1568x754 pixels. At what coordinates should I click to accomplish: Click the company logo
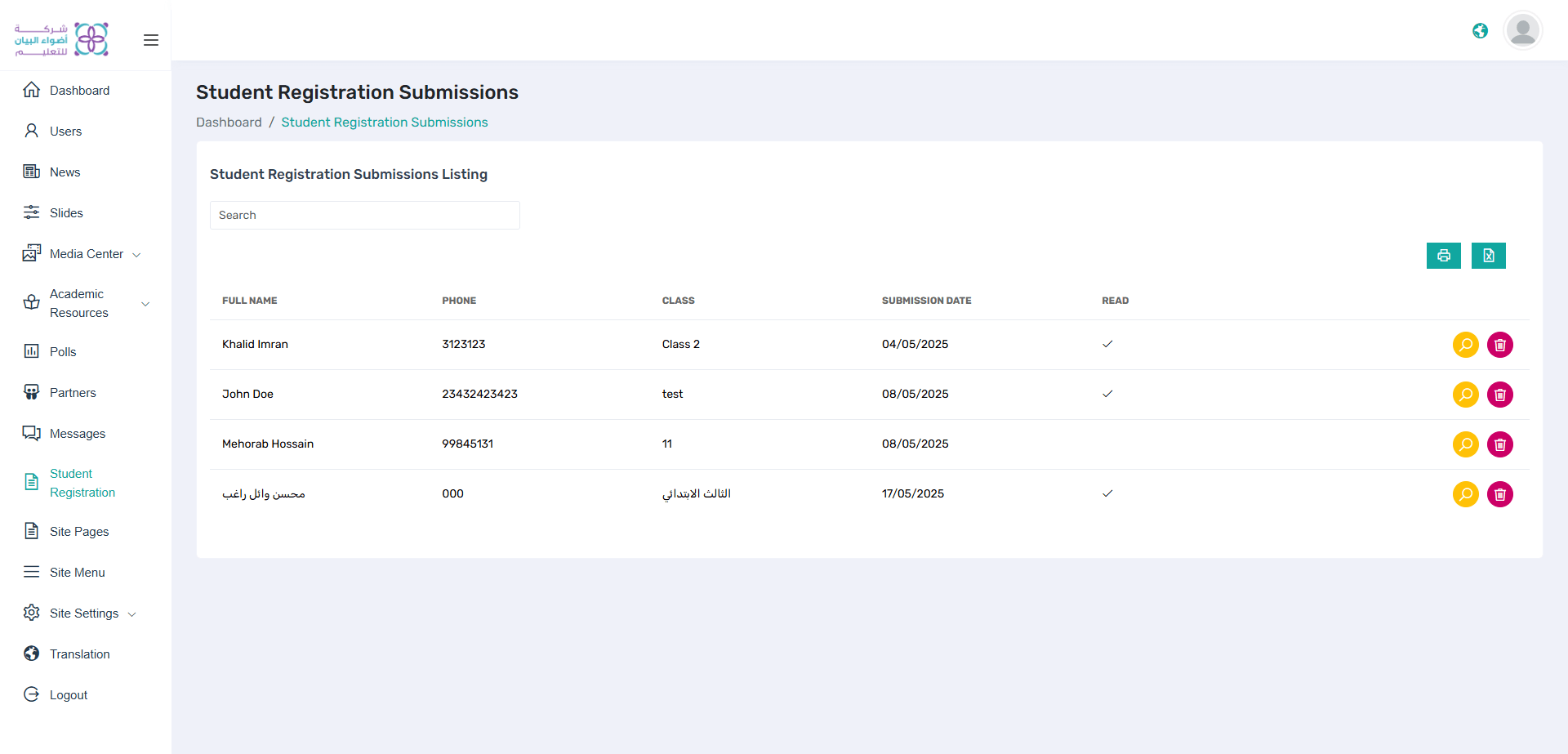tap(61, 39)
